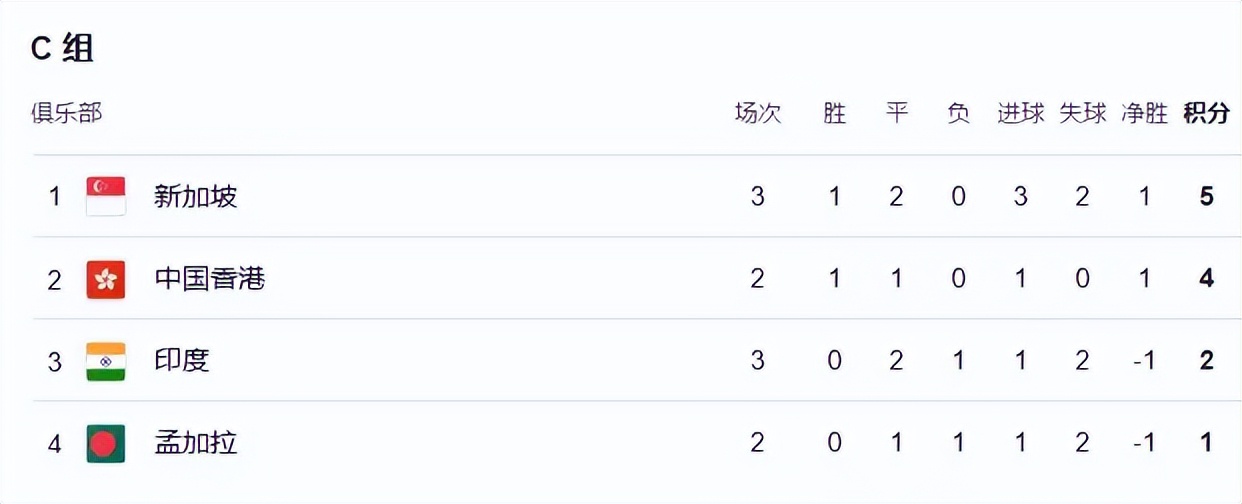Click the 俱乐部 column header

click(66, 113)
